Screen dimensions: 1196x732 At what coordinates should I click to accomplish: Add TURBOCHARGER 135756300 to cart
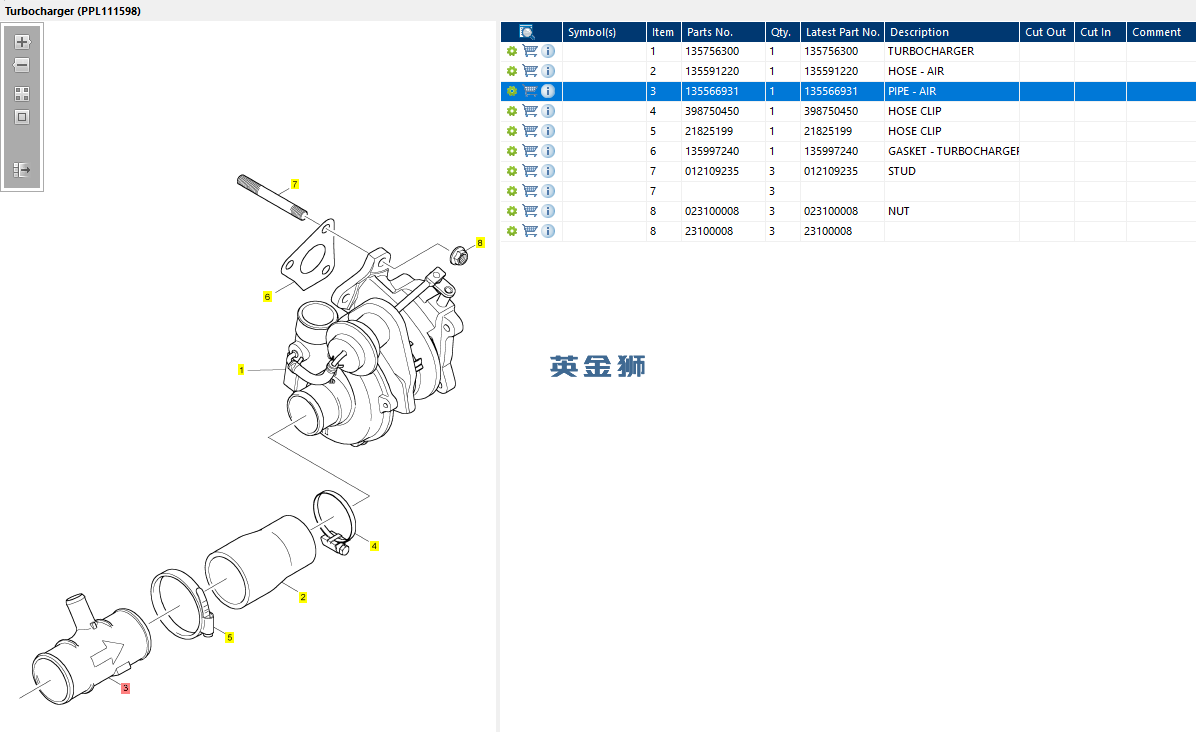(530, 51)
